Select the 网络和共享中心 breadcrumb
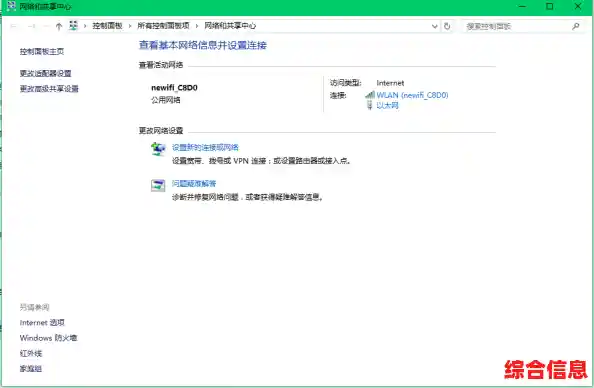Screen dimensions: 594x388 [230, 26]
